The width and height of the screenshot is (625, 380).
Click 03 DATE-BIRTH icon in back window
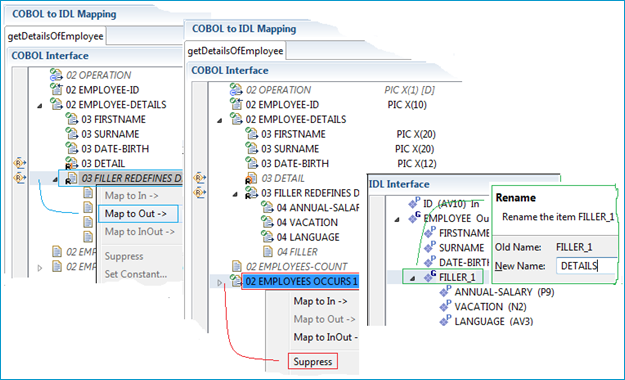[x=72, y=148]
